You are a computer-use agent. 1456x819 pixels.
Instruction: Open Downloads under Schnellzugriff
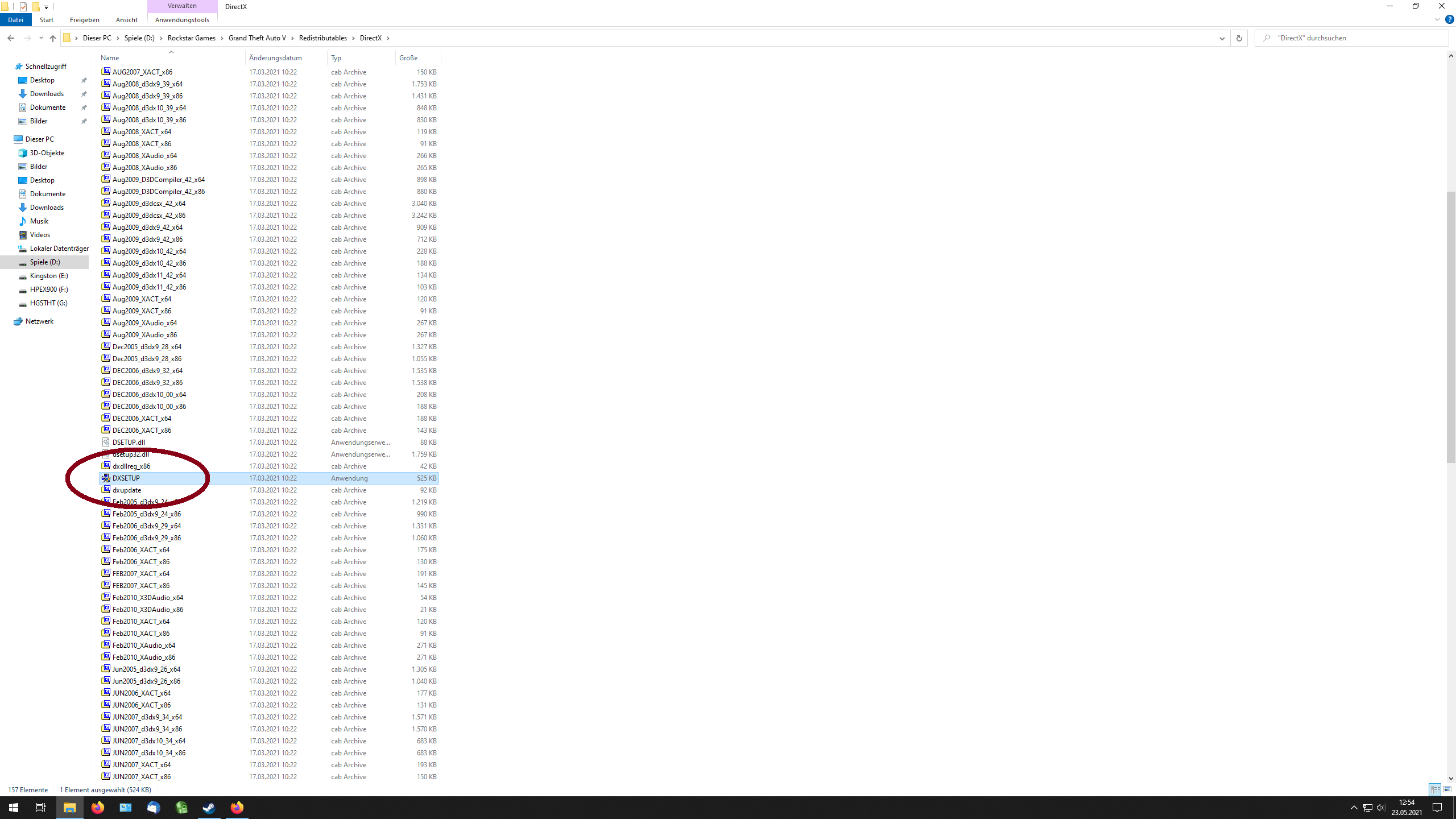47,94
